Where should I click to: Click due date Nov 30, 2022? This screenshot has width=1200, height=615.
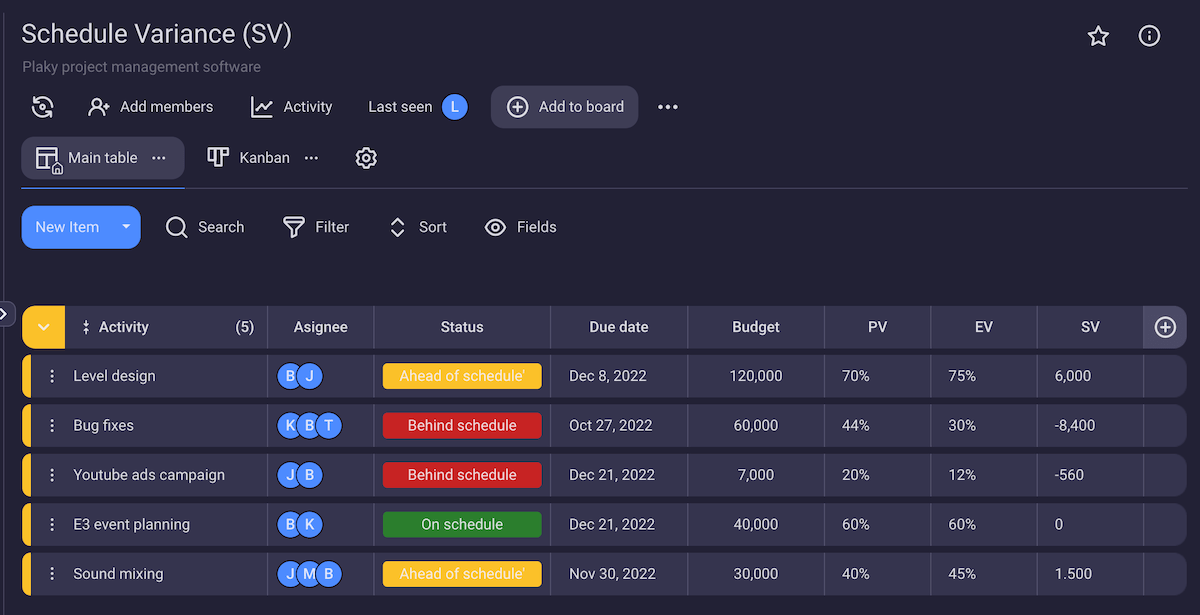click(x=612, y=574)
